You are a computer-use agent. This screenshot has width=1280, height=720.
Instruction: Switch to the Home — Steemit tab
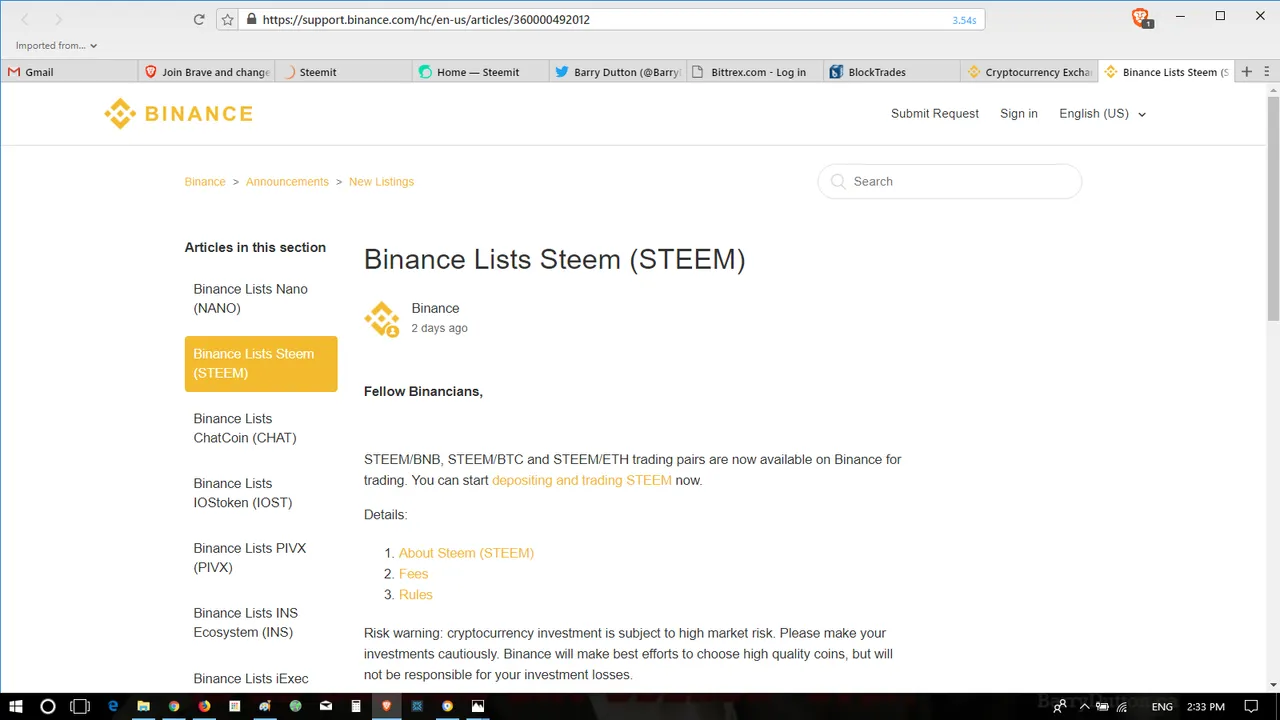(x=481, y=72)
